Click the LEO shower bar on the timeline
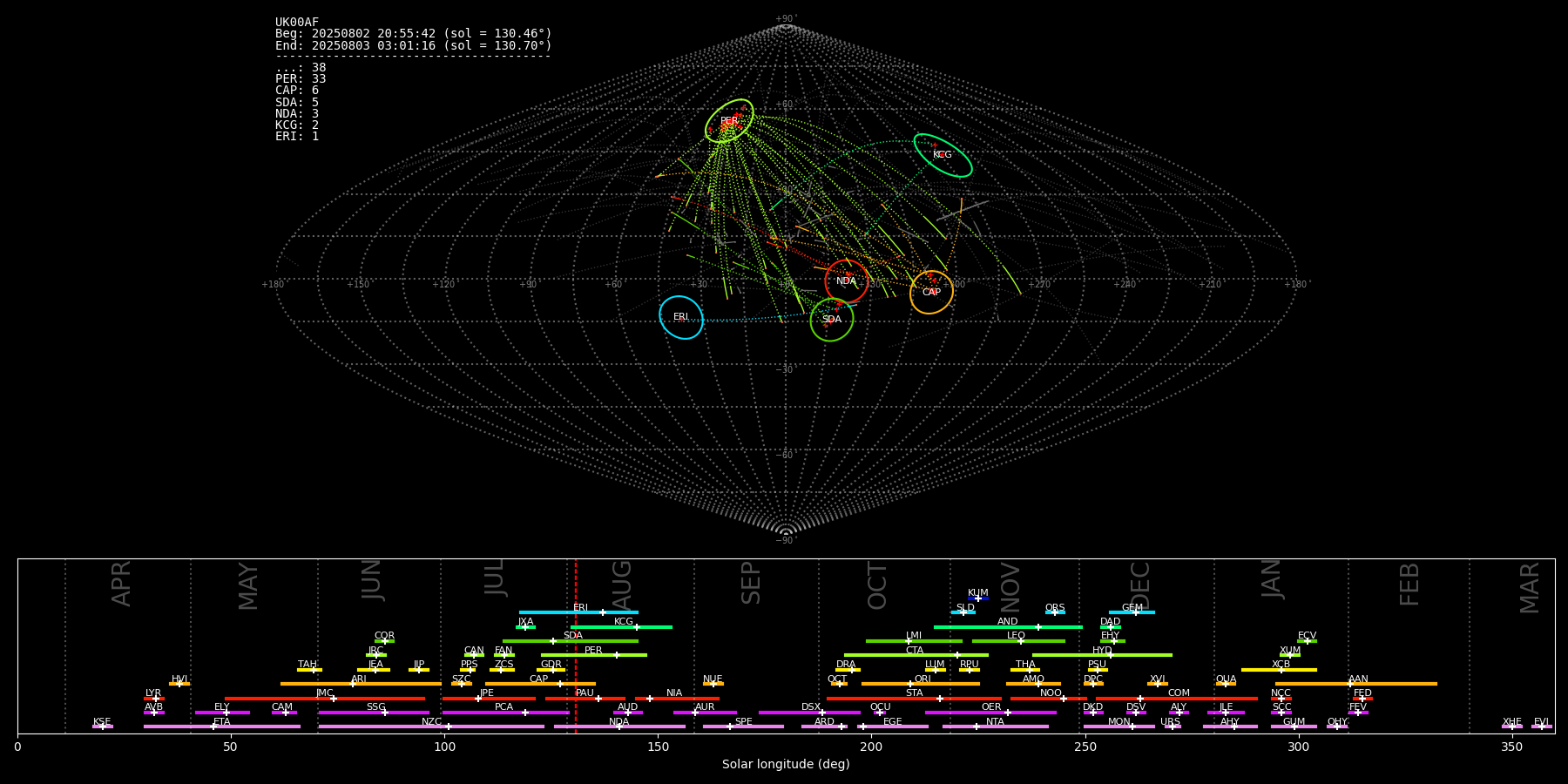Screen dimensions: 1568x784 pos(1018,641)
